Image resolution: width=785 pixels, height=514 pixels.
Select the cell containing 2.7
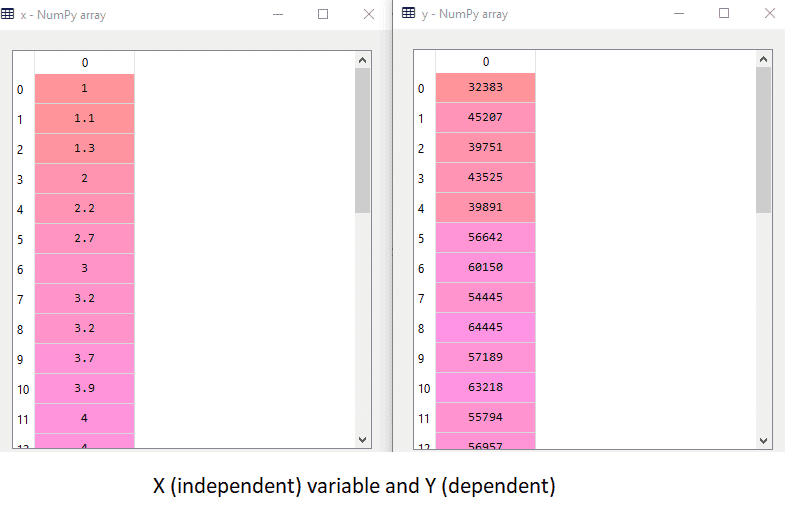[84, 239]
